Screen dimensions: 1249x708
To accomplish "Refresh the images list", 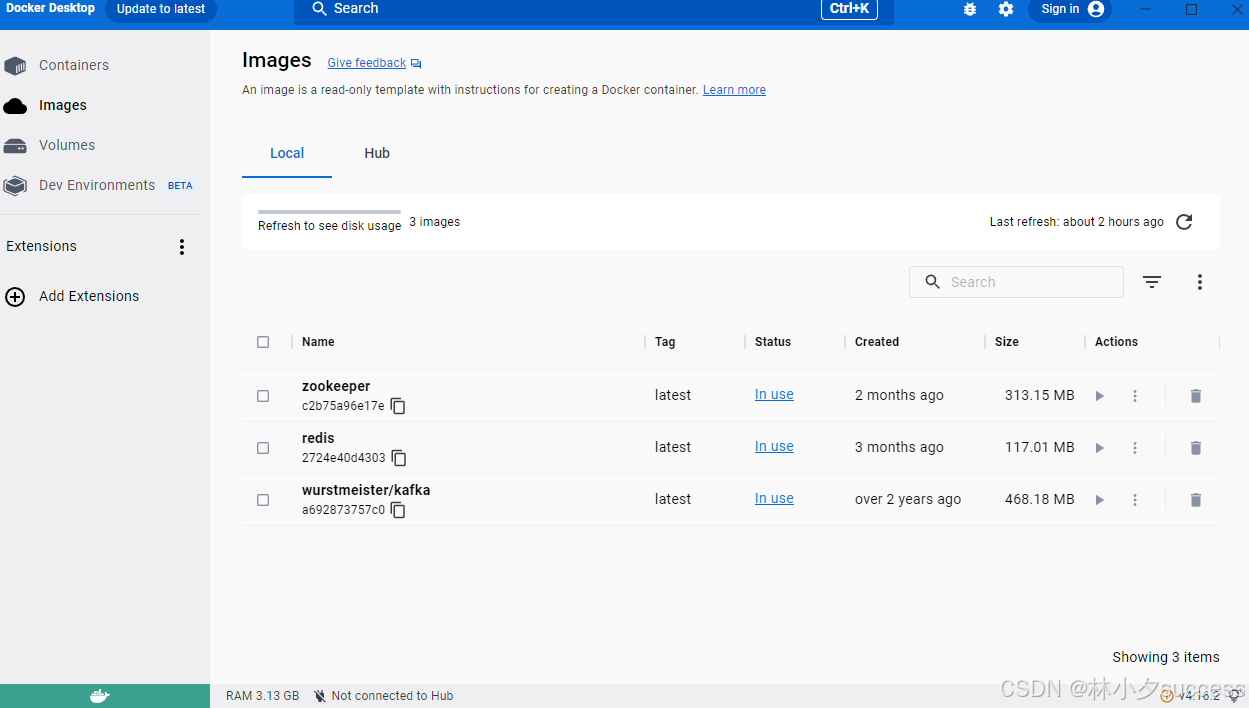I will point(1184,221).
